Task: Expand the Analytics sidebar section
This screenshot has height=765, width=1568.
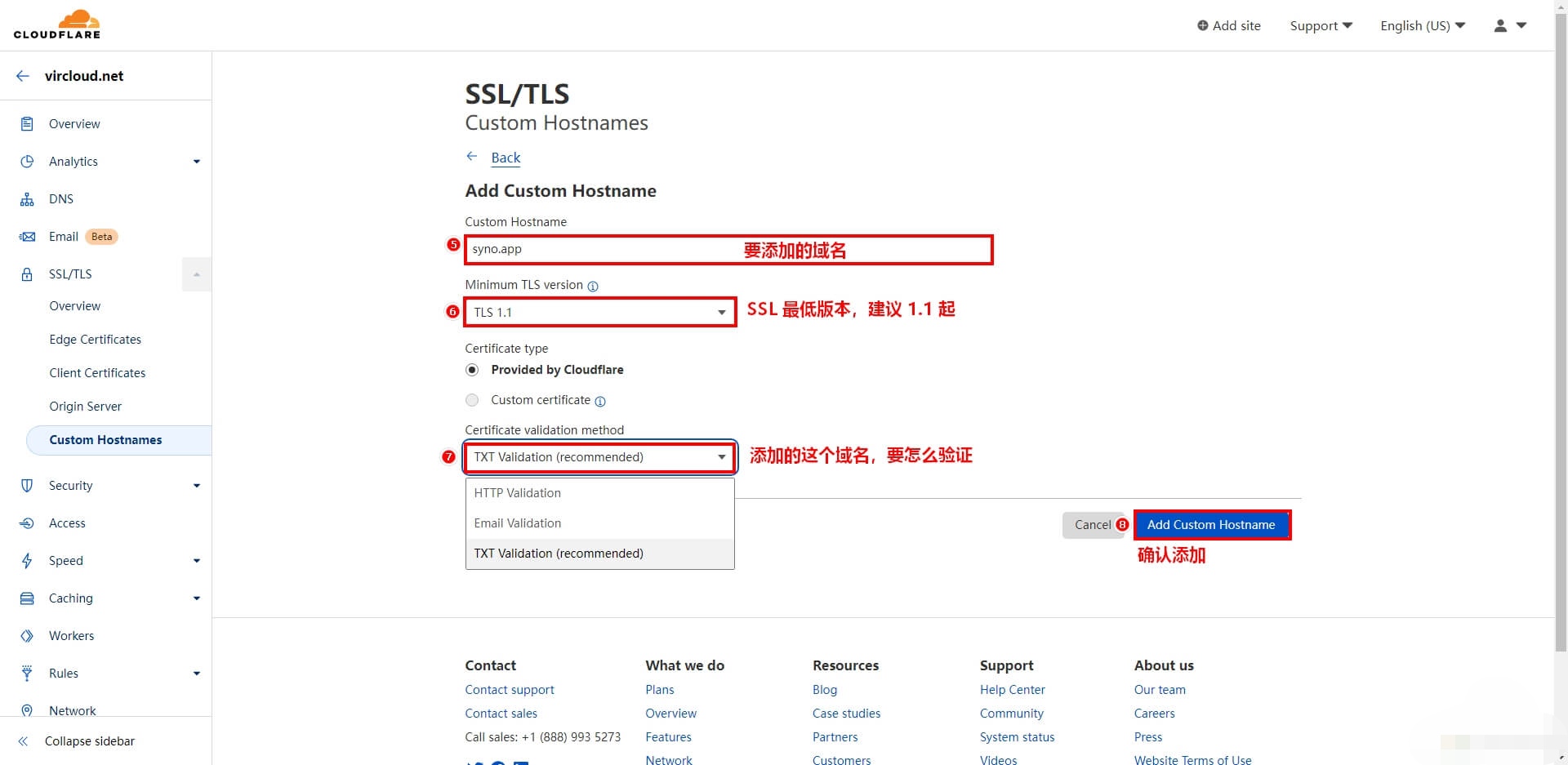Action: point(196,162)
